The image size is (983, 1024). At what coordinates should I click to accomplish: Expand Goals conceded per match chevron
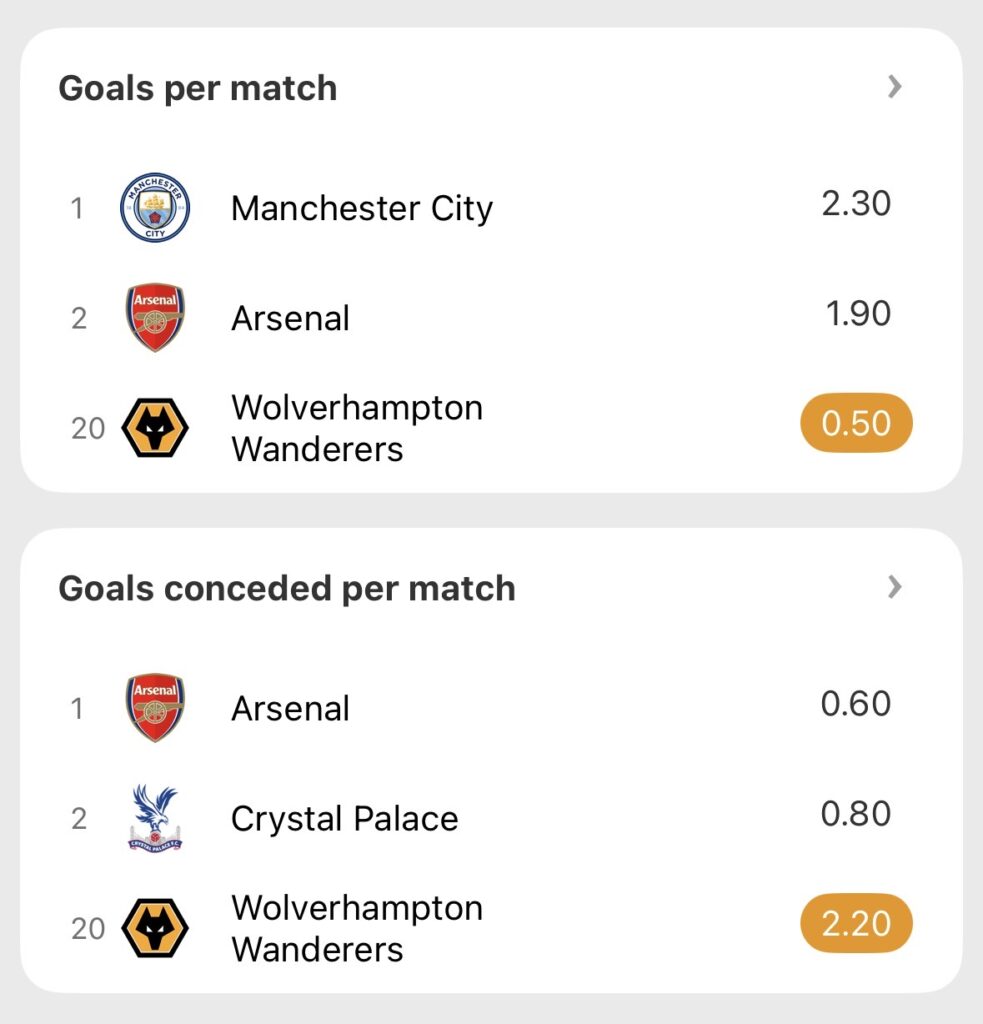894,588
